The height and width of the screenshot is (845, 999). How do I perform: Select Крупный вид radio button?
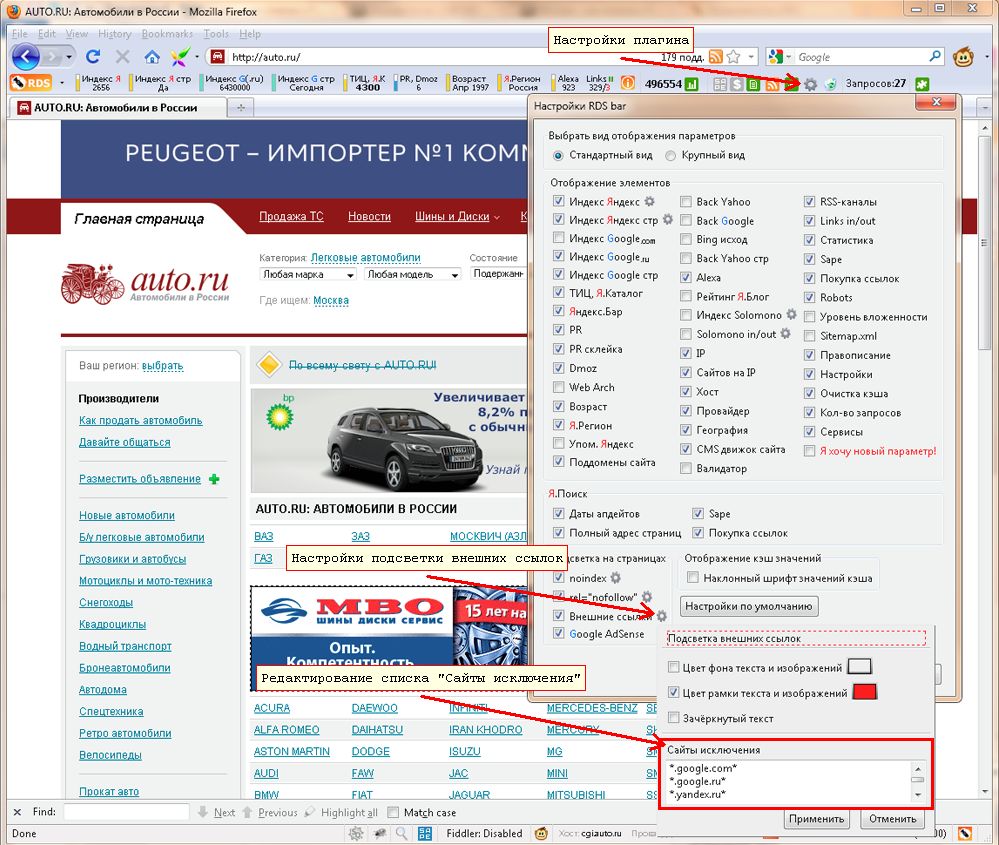pyautogui.click(x=670, y=155)
